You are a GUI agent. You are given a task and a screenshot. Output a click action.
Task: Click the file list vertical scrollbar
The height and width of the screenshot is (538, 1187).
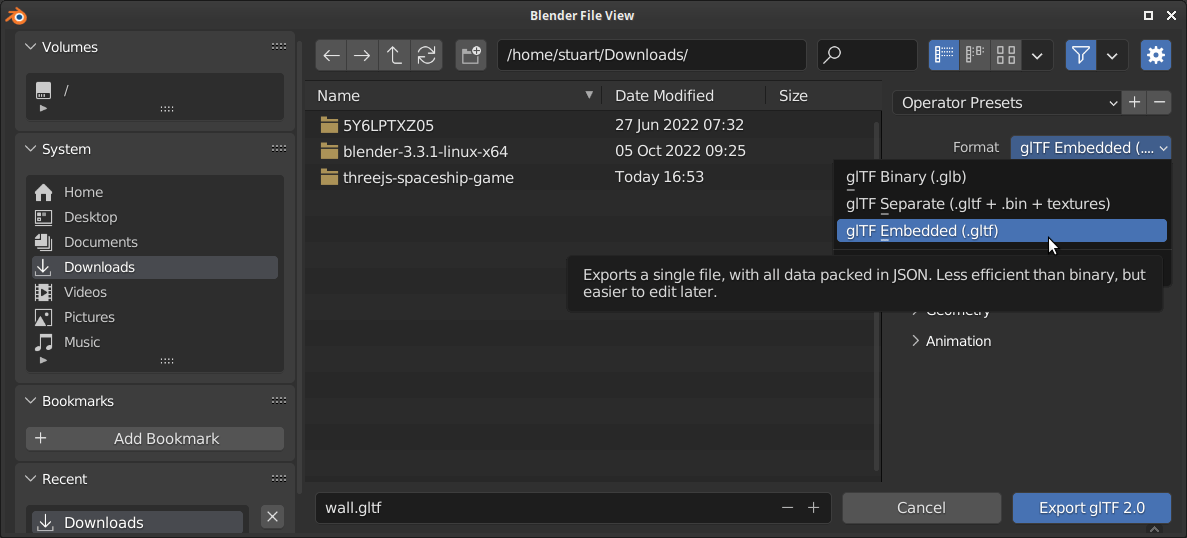[878, 295]
